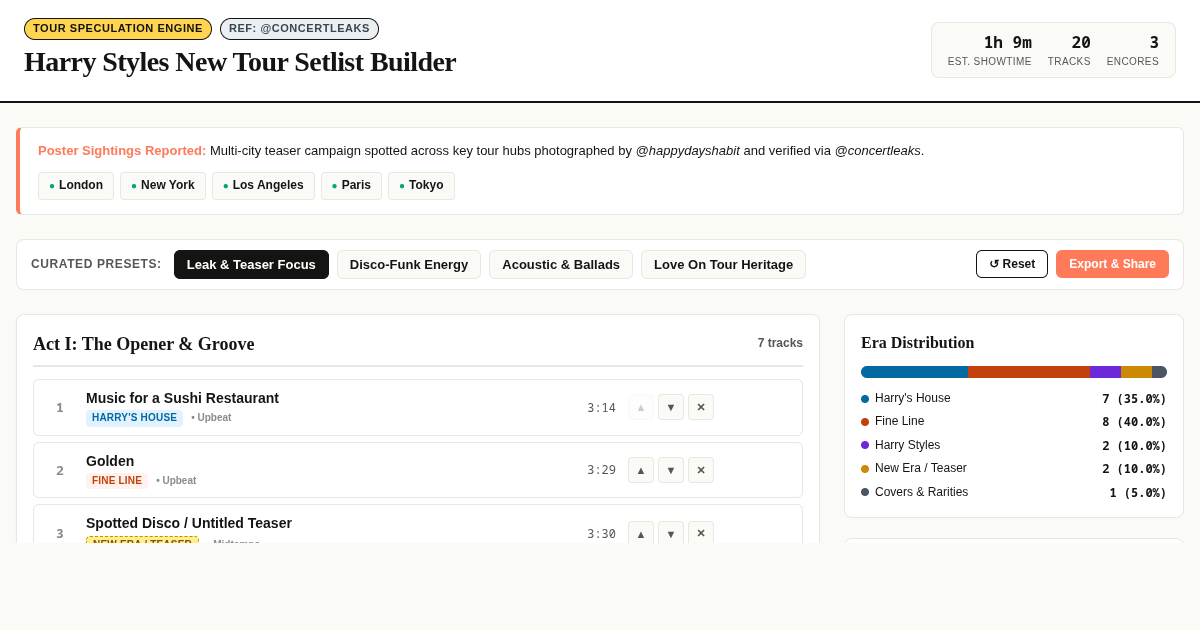Click the @happydayshabit mention
The width and height of the screenshot is (1200, 630).
(688, 151)
